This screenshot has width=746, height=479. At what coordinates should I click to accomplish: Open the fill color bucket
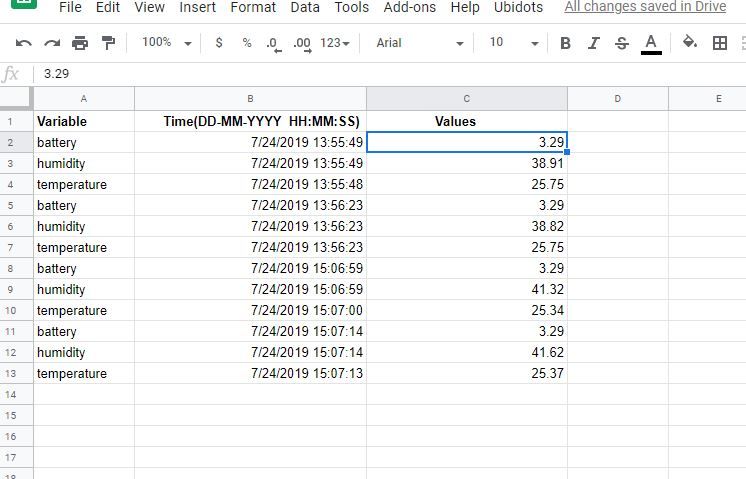click(x=689, y=42)
